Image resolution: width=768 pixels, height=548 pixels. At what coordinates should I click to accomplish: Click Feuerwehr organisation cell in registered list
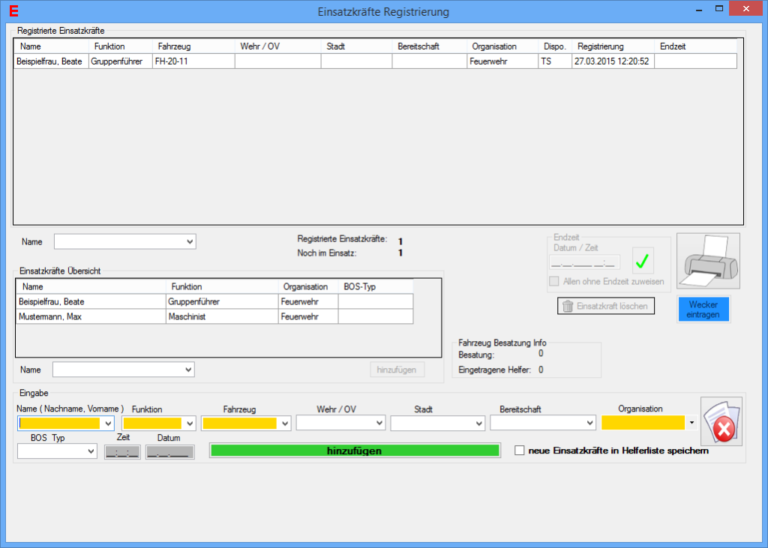click(503, 61)
